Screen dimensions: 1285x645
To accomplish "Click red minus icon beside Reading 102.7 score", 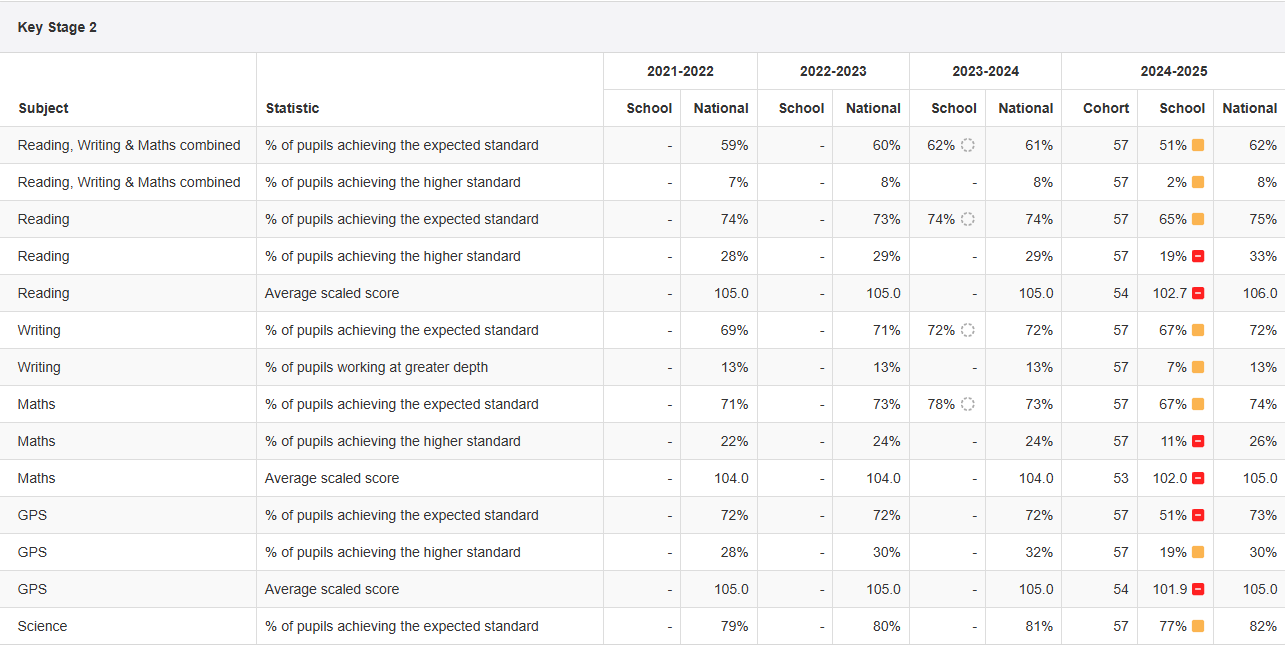I will (1198, 293).
